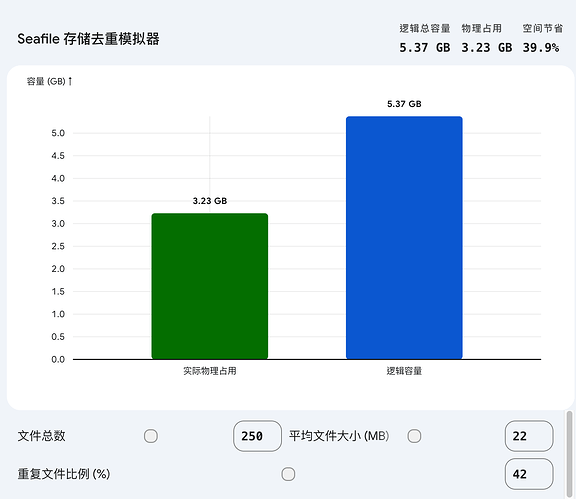Click the blue 逻辑容量 bar
This screenshot has height=499, width=576.
[x=404, y=238]
